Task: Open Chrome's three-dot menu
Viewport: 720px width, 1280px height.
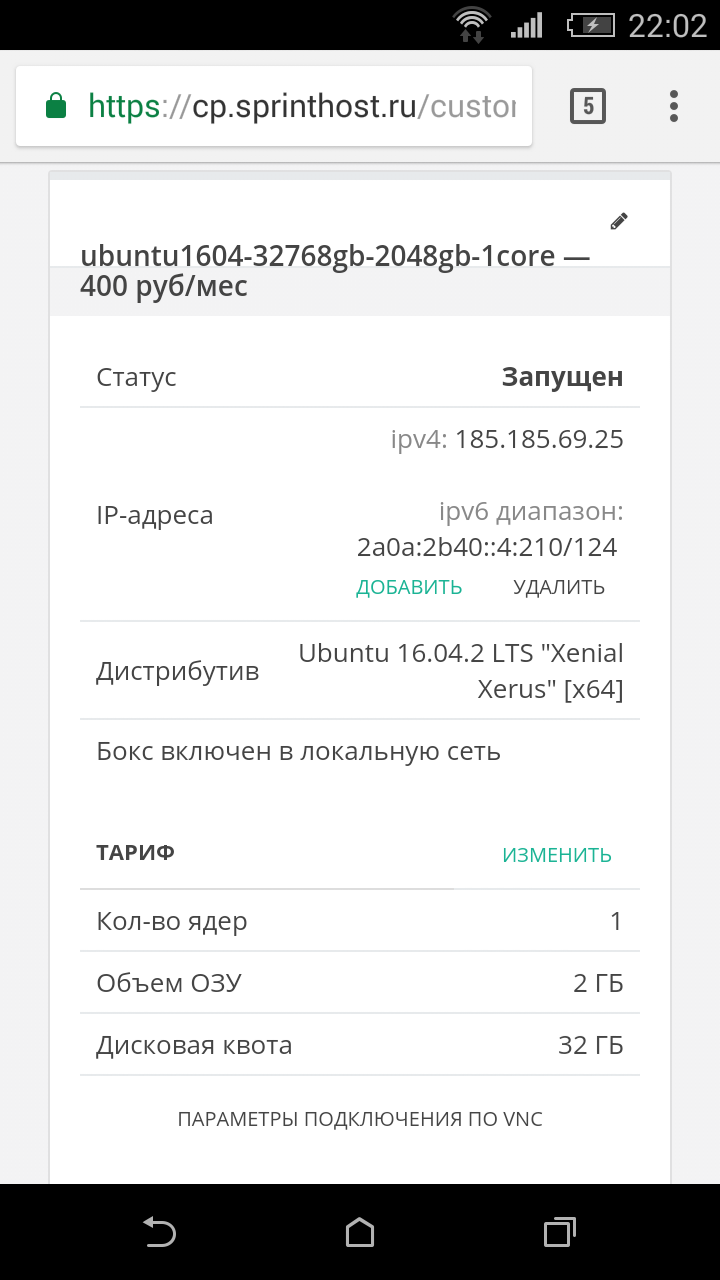Action: pyautogui.click(x=674, y=105)
